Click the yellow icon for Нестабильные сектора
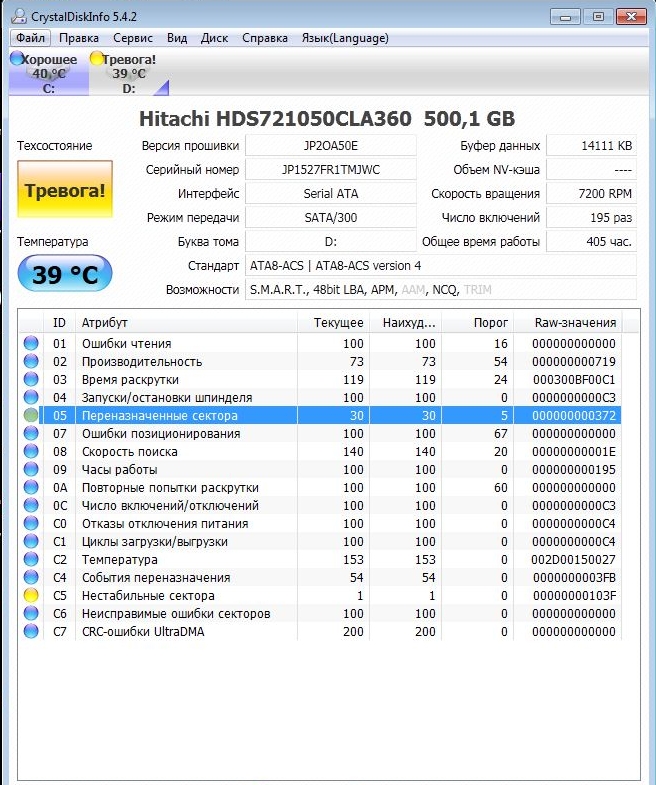The image size is (656, 785). (x=31, y=596)
